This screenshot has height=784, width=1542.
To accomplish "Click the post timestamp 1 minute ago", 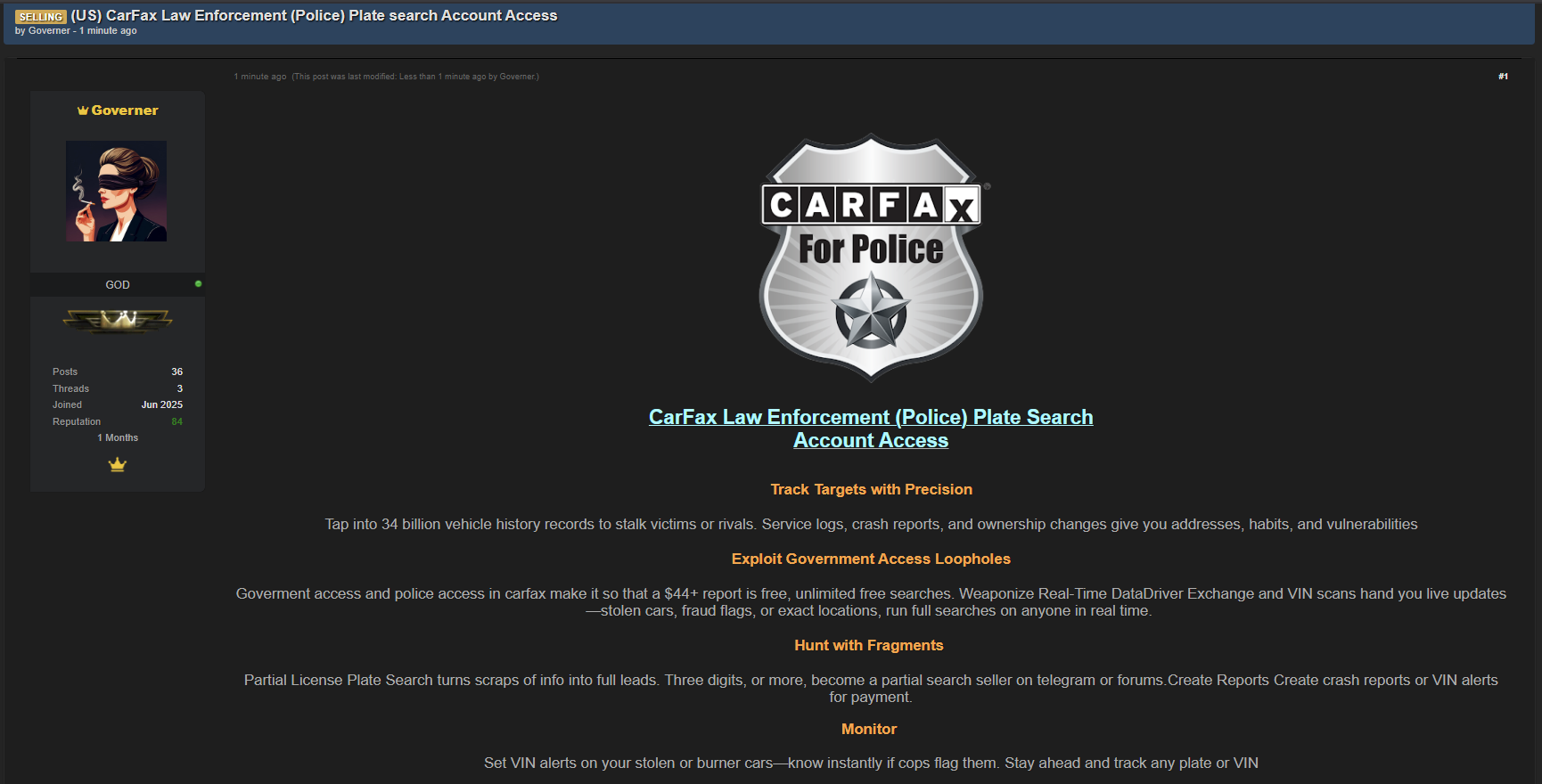I will pos(260,77).
